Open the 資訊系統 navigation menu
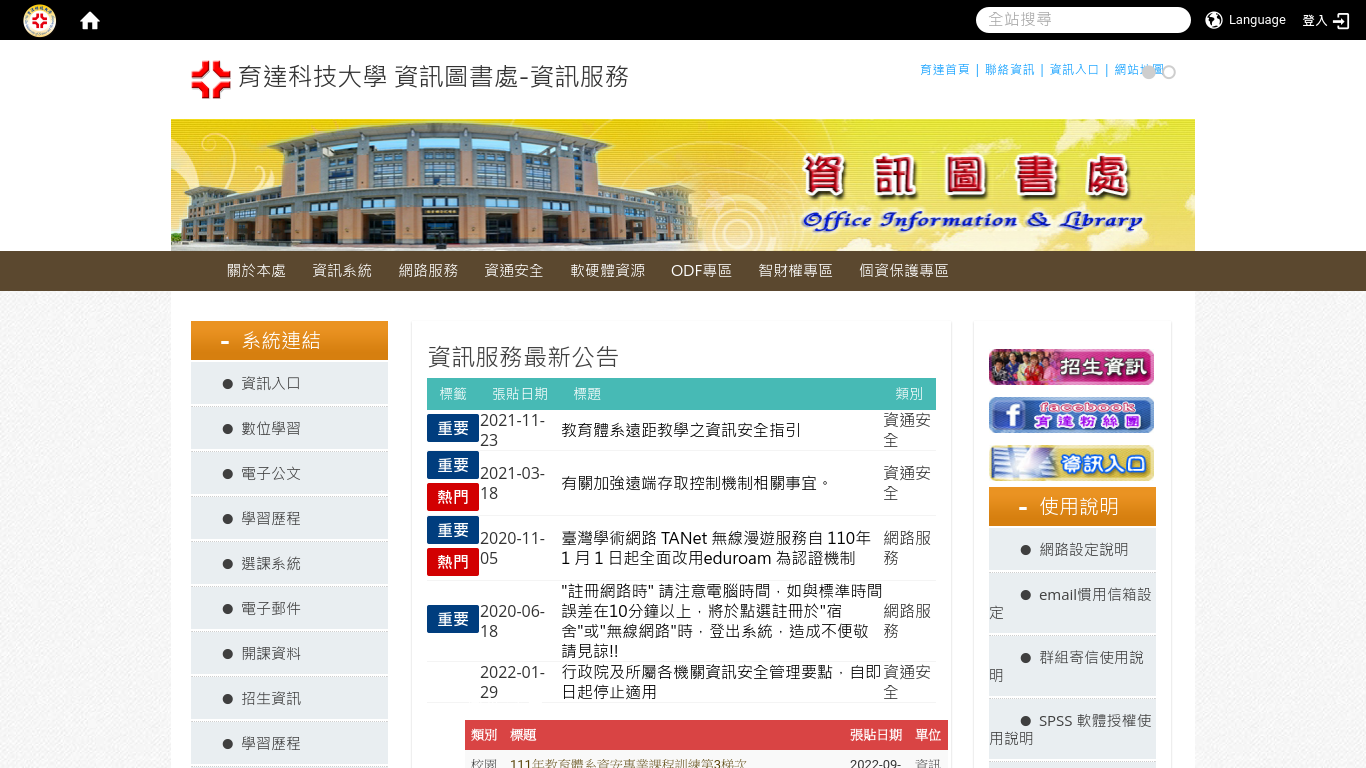 [342, 271]
